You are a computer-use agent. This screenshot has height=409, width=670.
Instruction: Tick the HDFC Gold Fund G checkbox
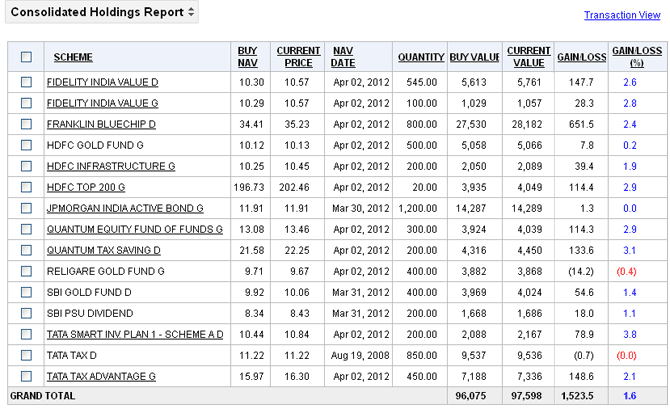[26, 145]
